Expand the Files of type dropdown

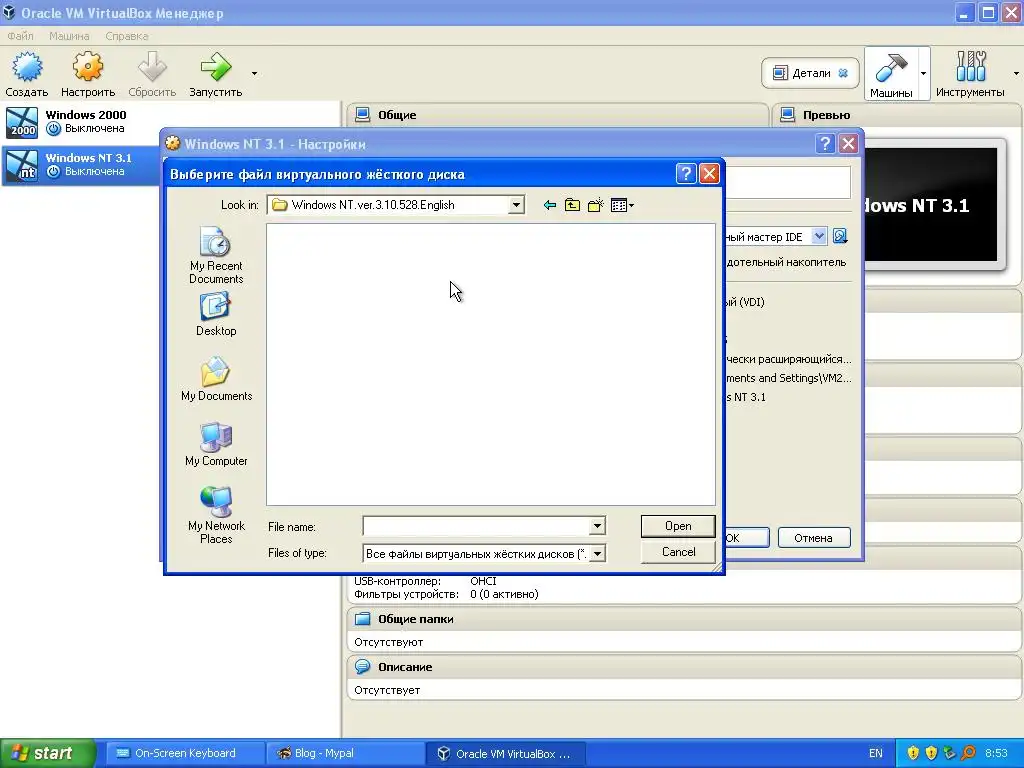pyautogui.click(x=598, y=554)
